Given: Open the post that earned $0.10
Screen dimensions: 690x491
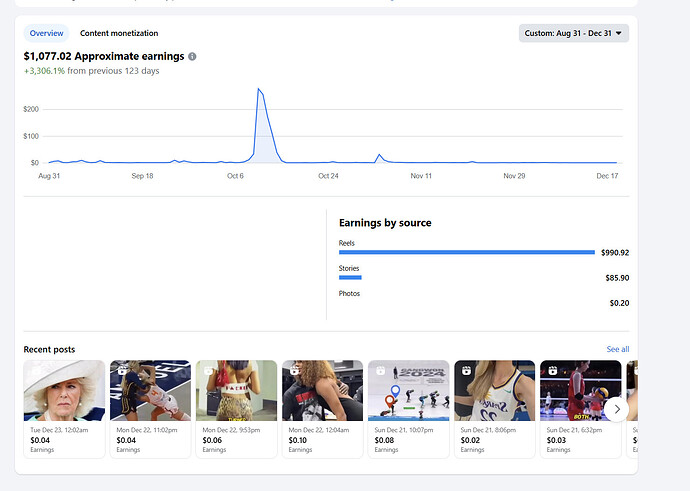Looking at the screenshot, I should coord(322,390).
